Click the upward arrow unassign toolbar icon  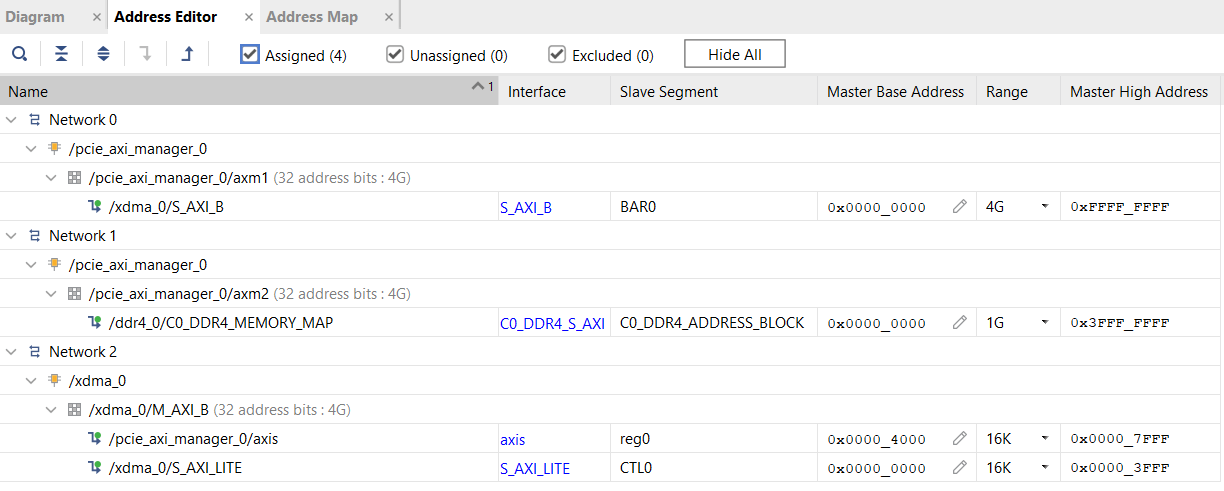tap(187, 54)
